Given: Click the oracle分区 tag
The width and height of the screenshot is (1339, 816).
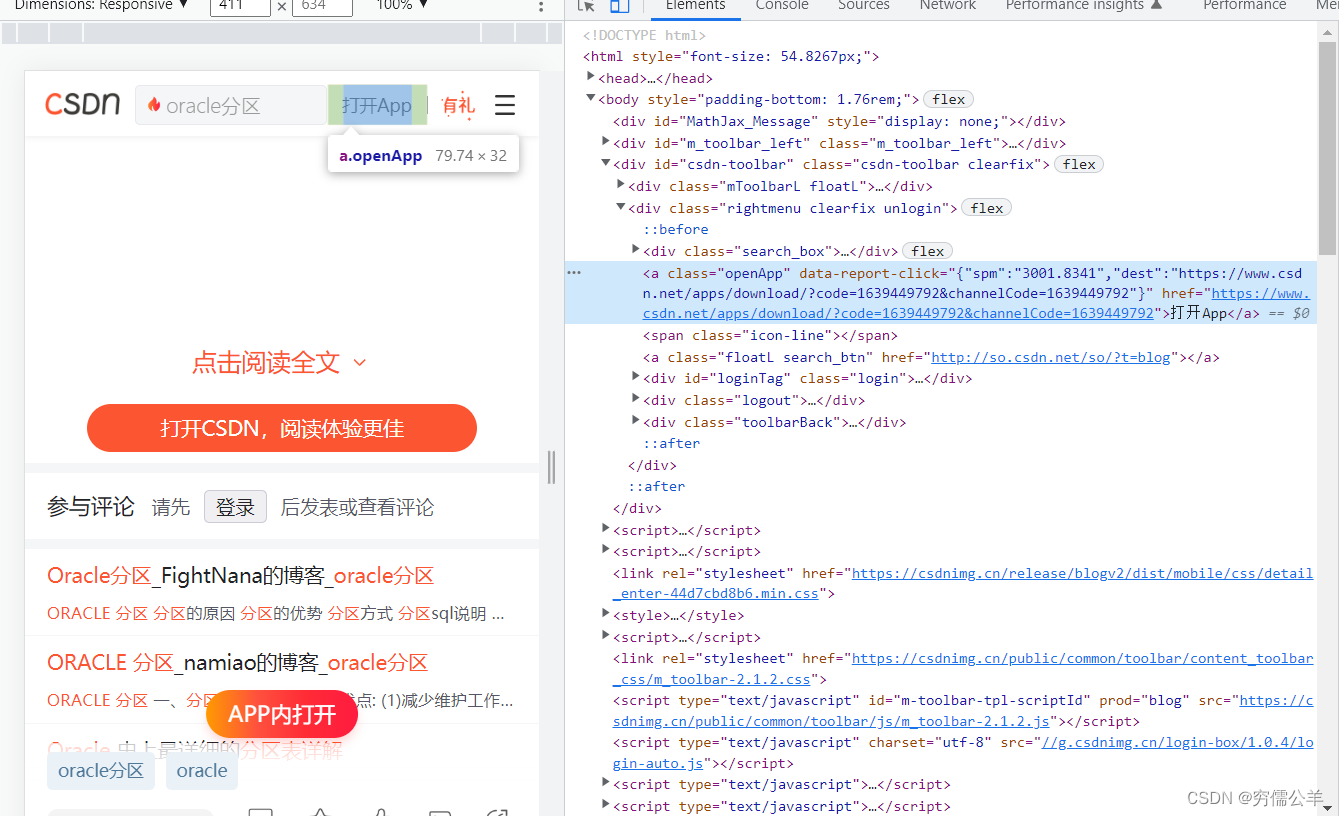Looking at the screenshot, I should coord(101,771).
